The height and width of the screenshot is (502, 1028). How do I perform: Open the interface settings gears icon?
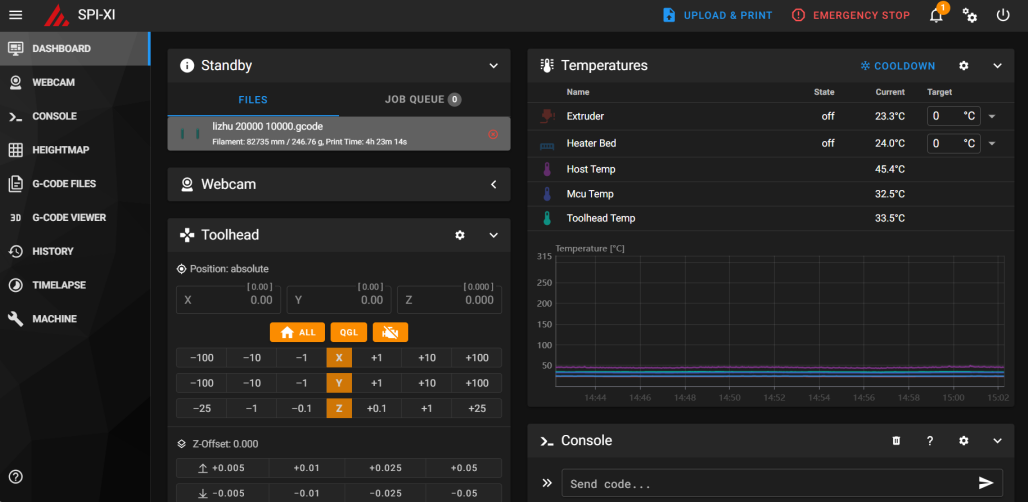[970, 15]
